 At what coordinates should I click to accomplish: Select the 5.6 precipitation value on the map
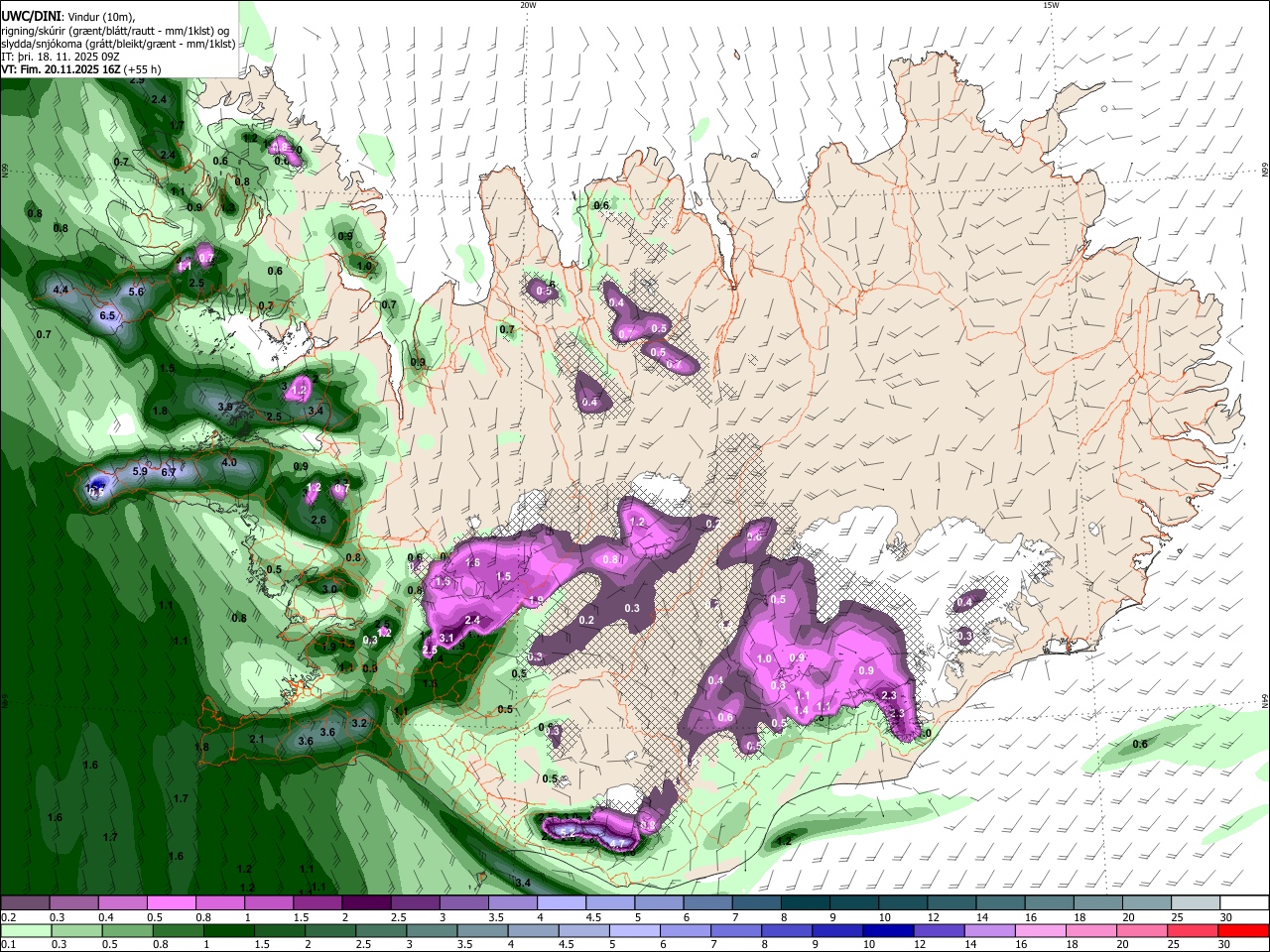(x=136, y=292)
